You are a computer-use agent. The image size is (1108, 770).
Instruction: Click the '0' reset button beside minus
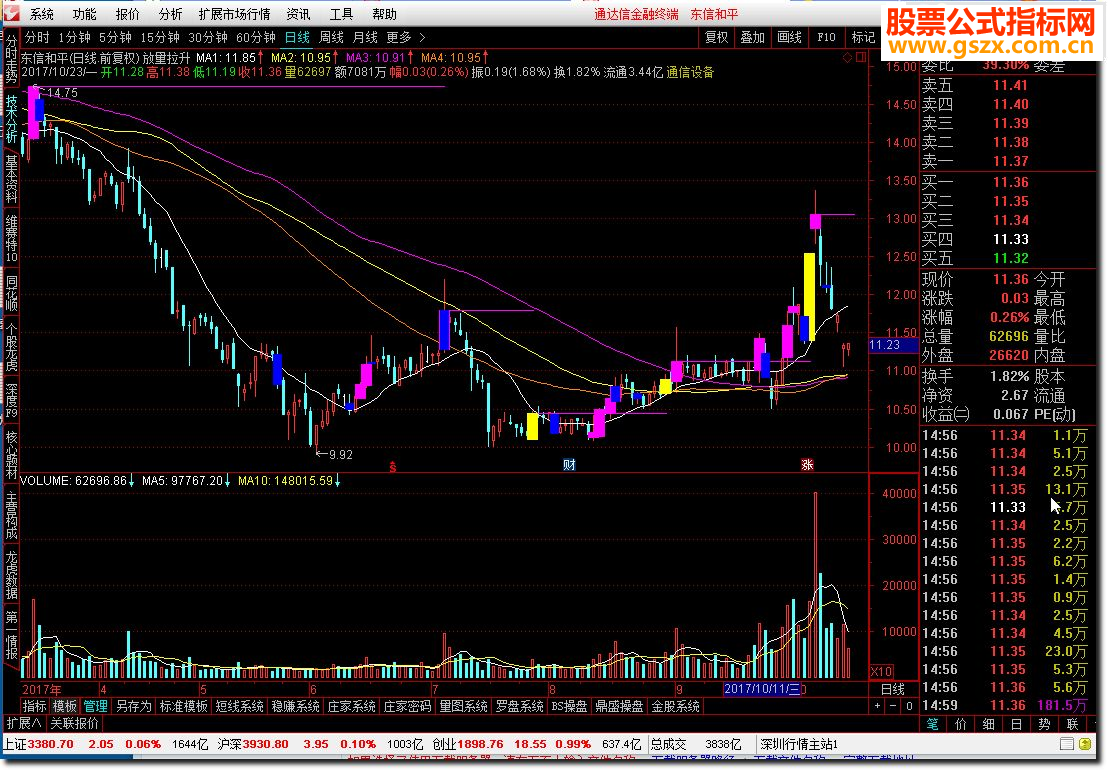point(909,706)
